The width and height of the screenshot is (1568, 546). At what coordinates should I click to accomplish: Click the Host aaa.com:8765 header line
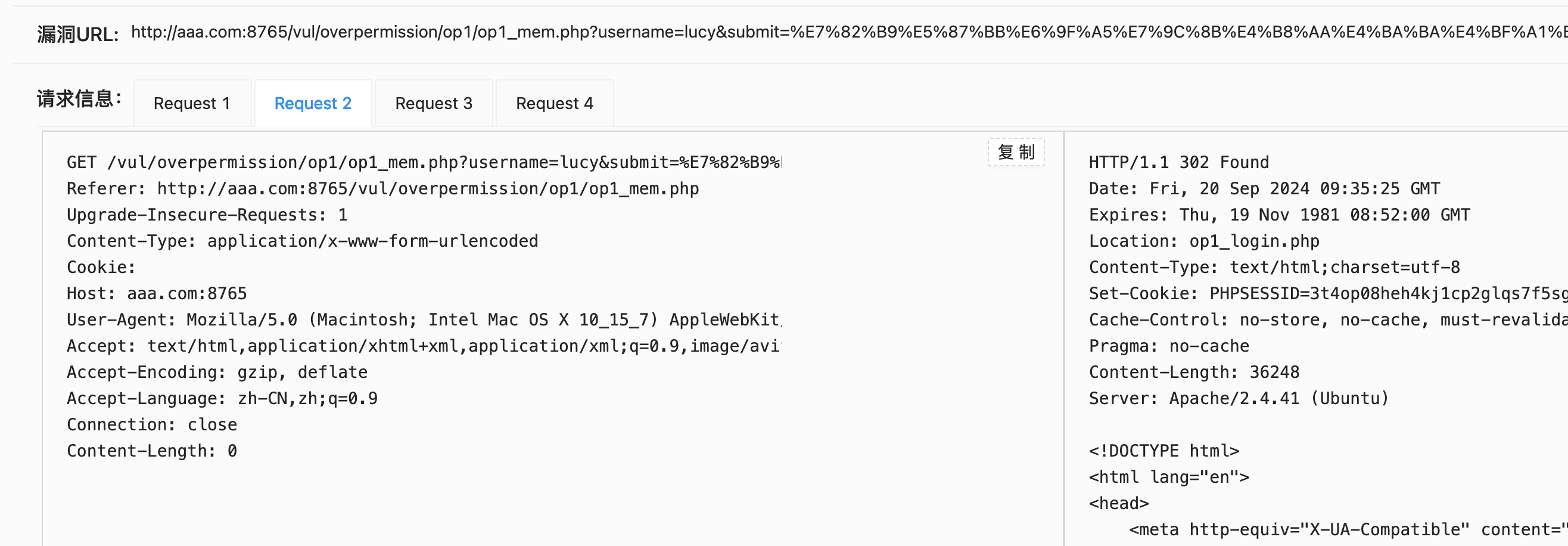(x=157, y=293)
